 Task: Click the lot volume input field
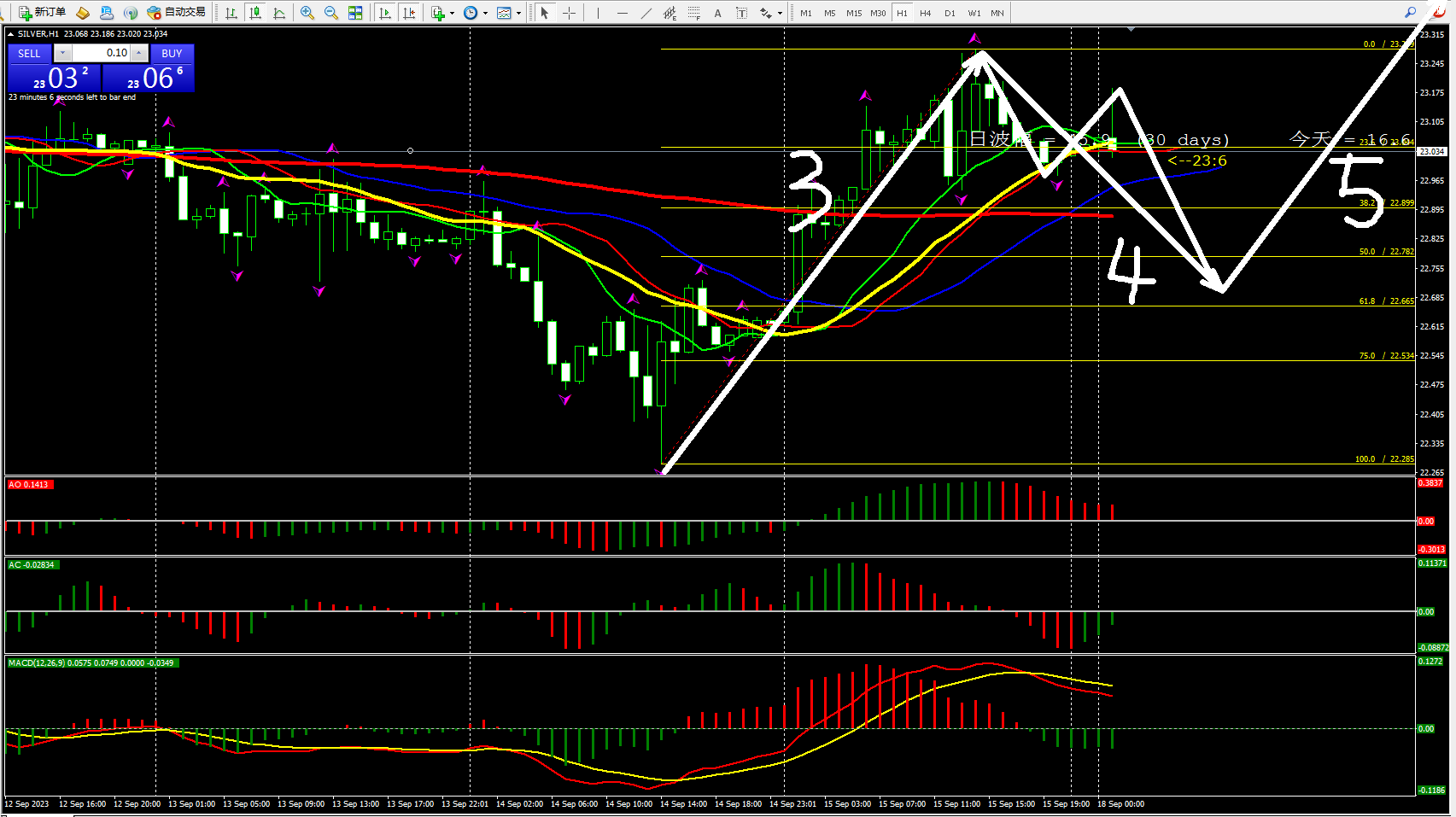(x=101, y=53)
